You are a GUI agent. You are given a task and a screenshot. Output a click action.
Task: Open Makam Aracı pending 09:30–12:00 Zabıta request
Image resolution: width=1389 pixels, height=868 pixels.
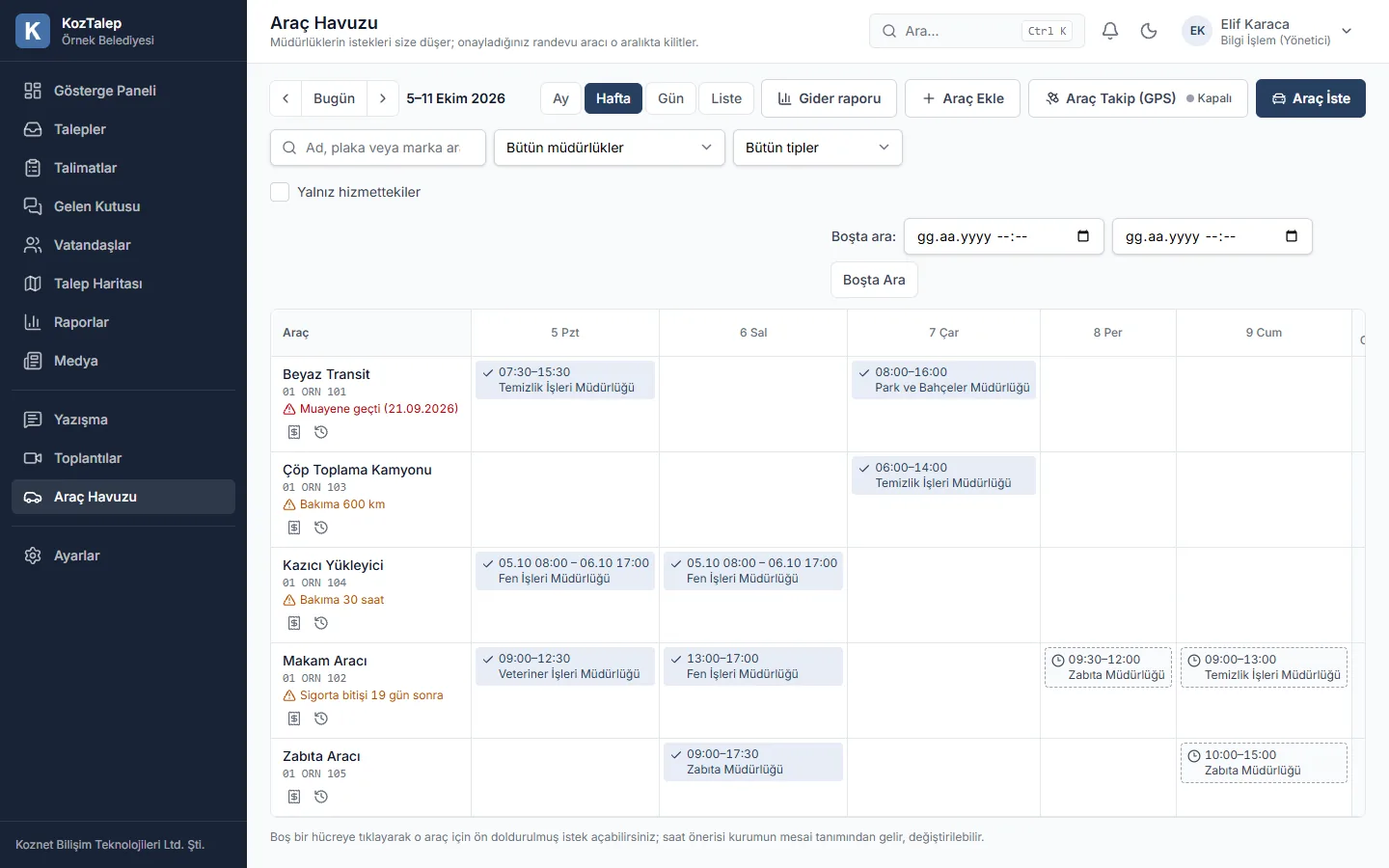(x=1108, y=667)
